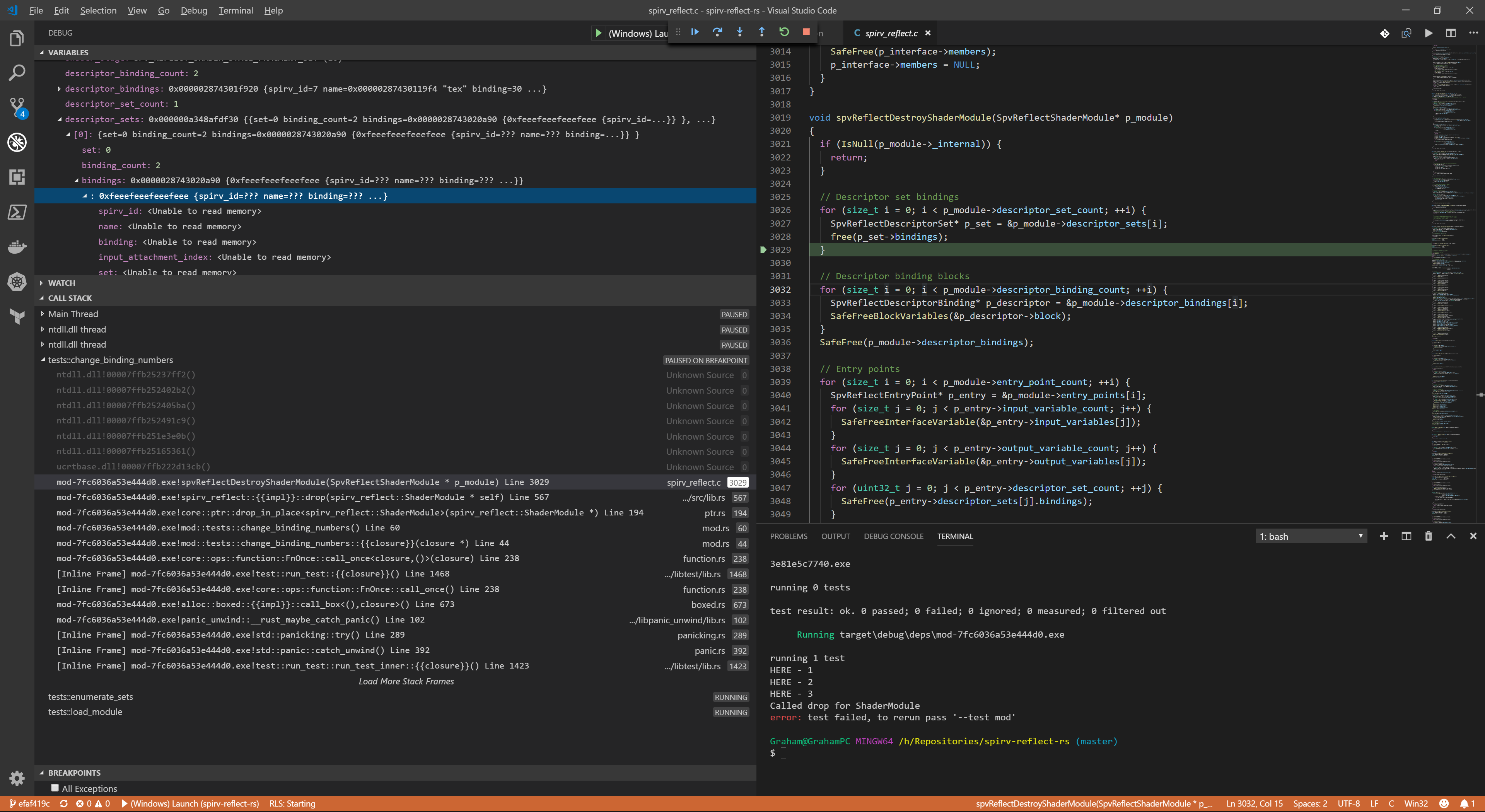
Task: Click the editor minimap
Action: (x=1453, y=284)
